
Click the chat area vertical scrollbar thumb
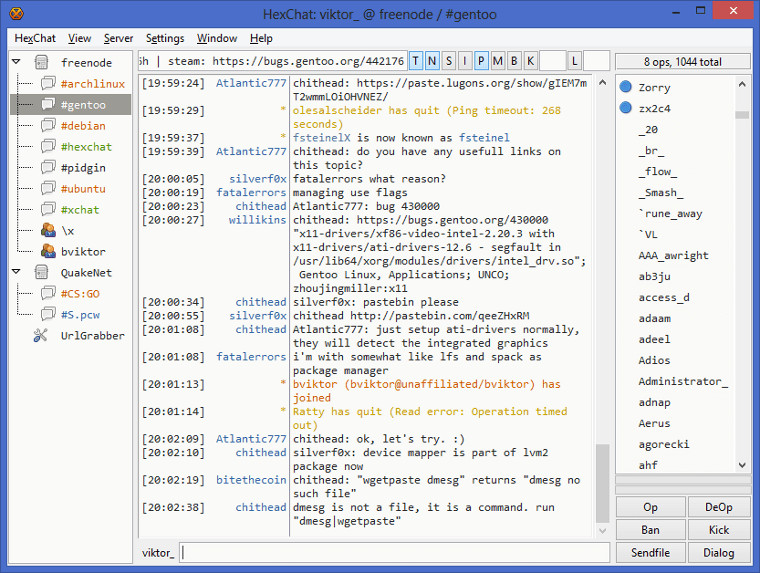pyautogui.click(x=602, y=484)
